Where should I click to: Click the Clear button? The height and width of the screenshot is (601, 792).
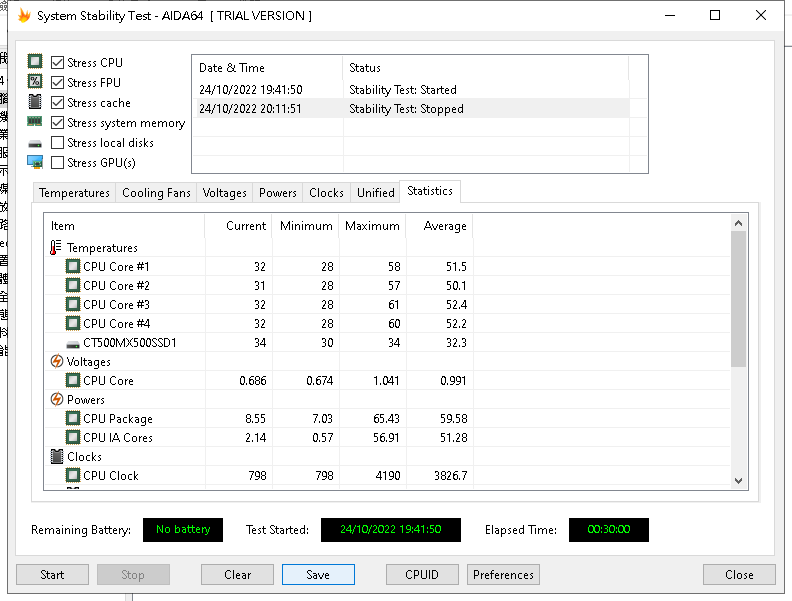pos(237,575)
